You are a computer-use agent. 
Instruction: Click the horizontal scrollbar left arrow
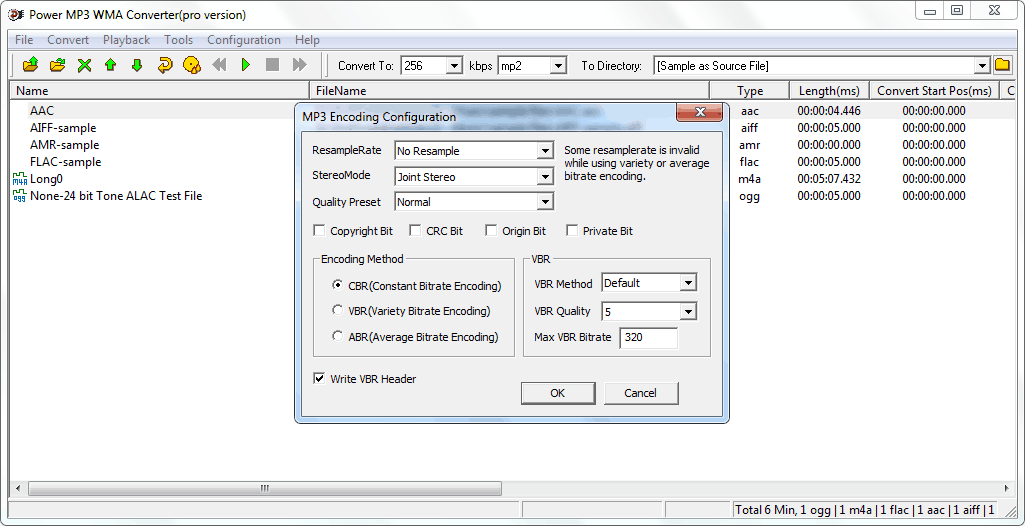18,488
